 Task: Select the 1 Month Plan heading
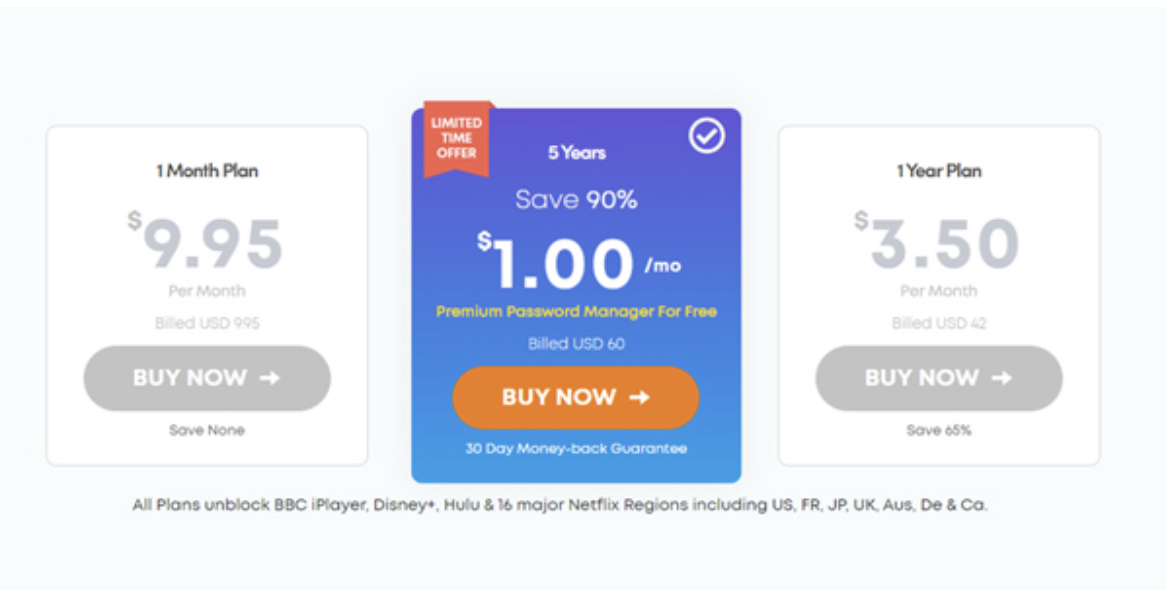207,171
